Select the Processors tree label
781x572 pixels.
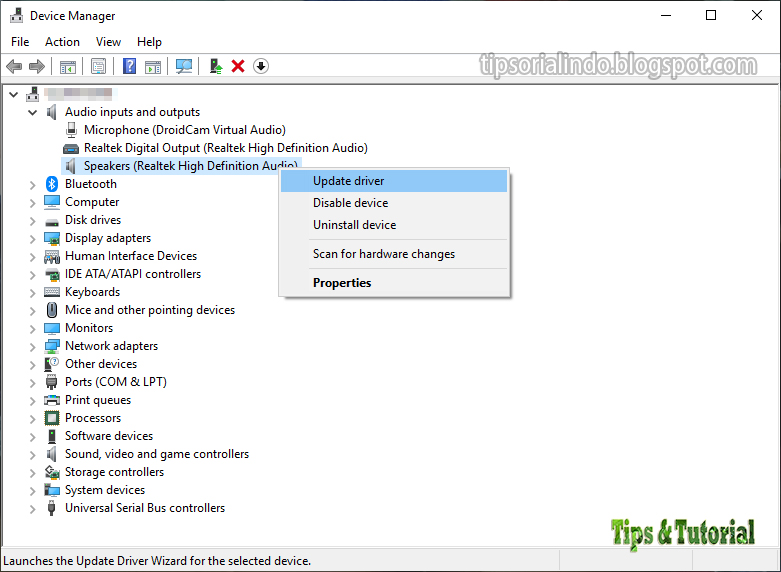coord(93,418)
